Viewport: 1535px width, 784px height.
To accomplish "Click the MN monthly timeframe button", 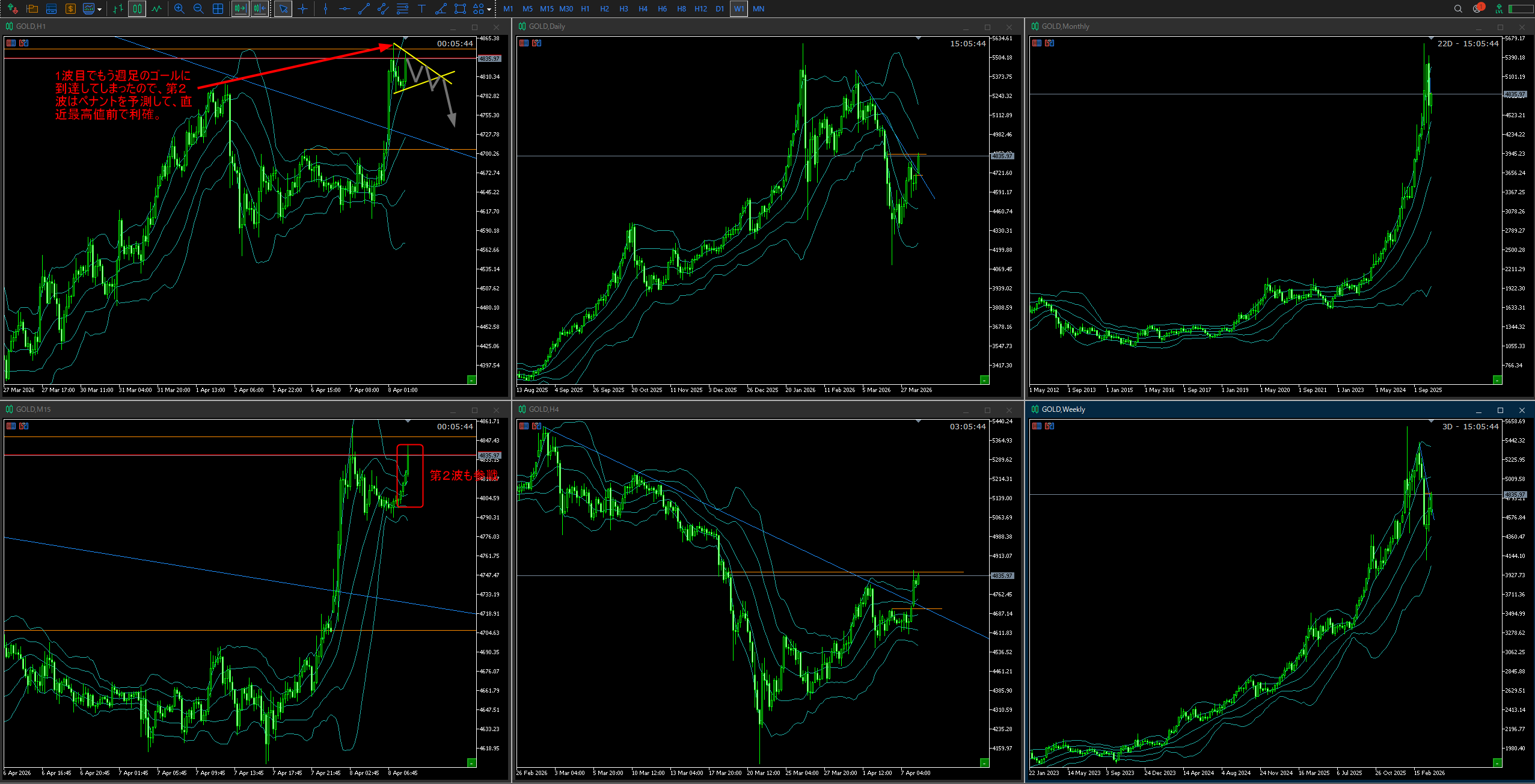I will [758, 9].
